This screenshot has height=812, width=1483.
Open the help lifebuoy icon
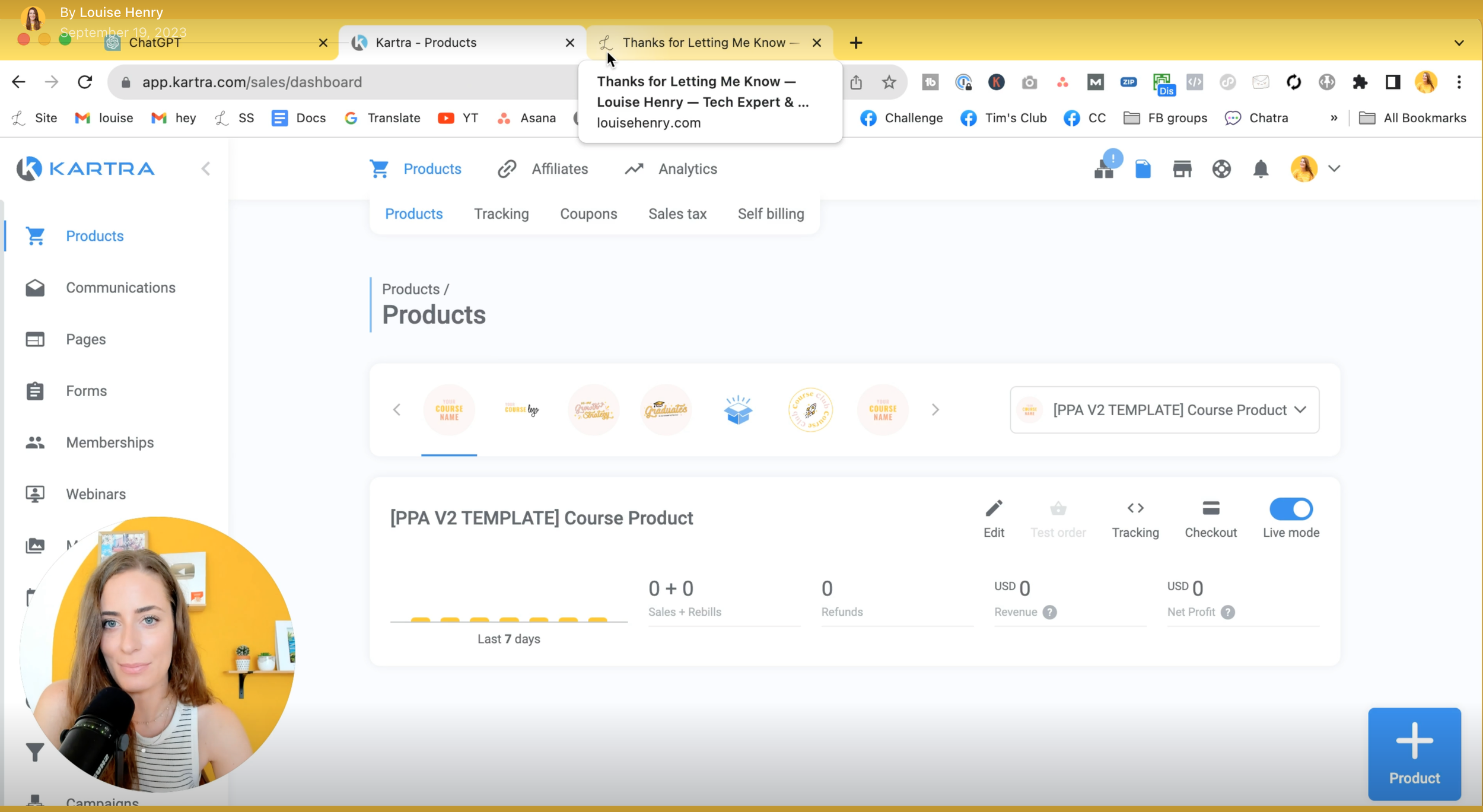(x=1221, y=169)
